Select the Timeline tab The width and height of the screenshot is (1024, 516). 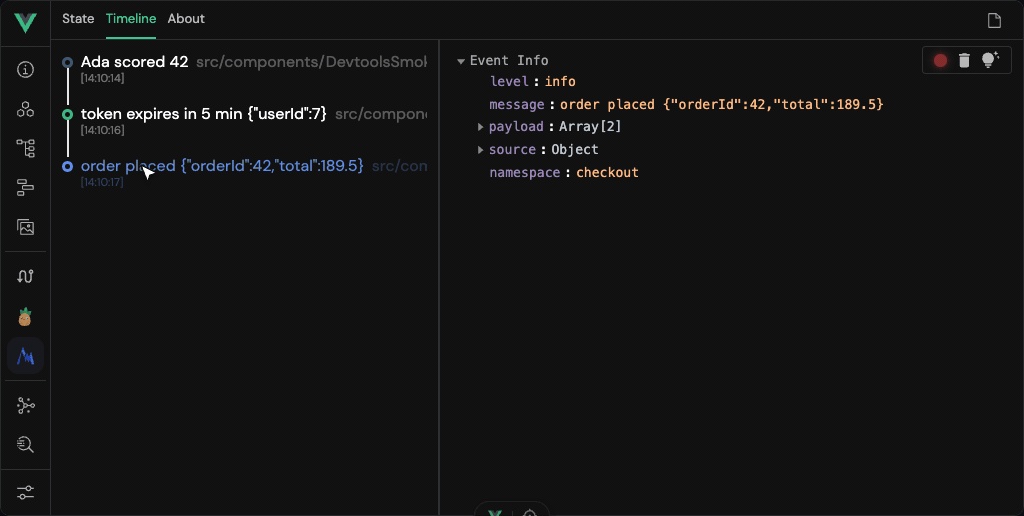tap(131, 19)
